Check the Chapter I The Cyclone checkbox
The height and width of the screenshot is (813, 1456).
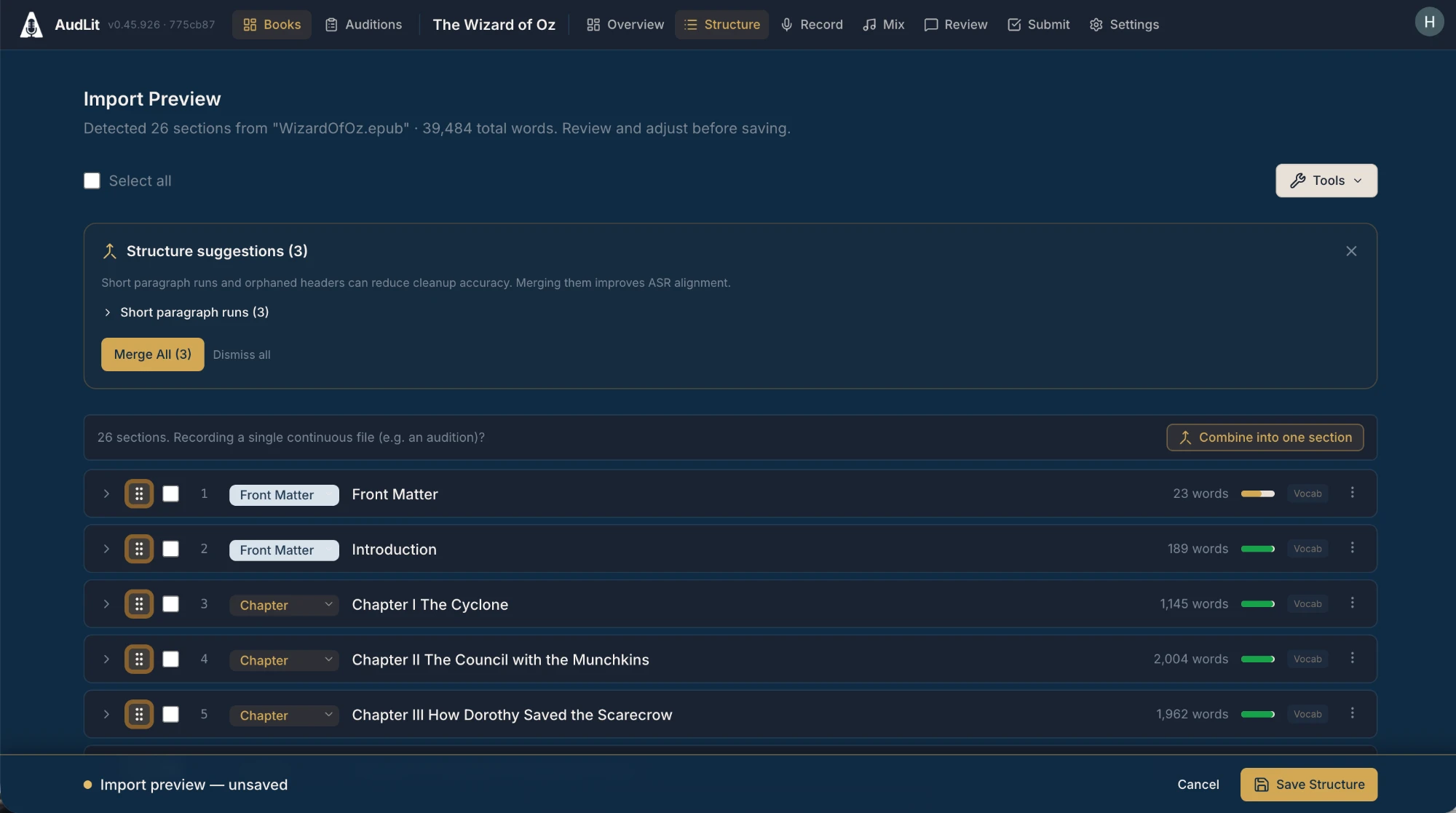[170, 604]
